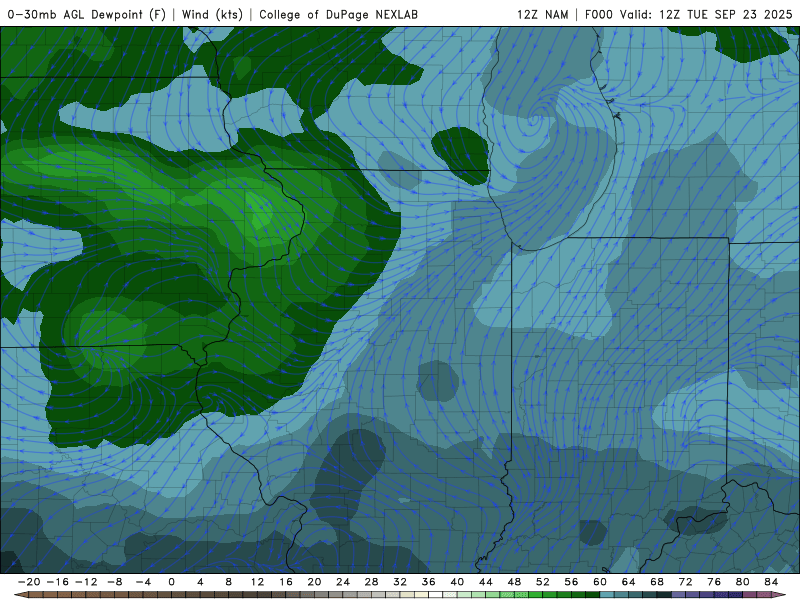Image resolution: width=800 pixels, height=600 pixels.
Task: Click the 32 value on the legend scale
Action: (x=400, y=582)
